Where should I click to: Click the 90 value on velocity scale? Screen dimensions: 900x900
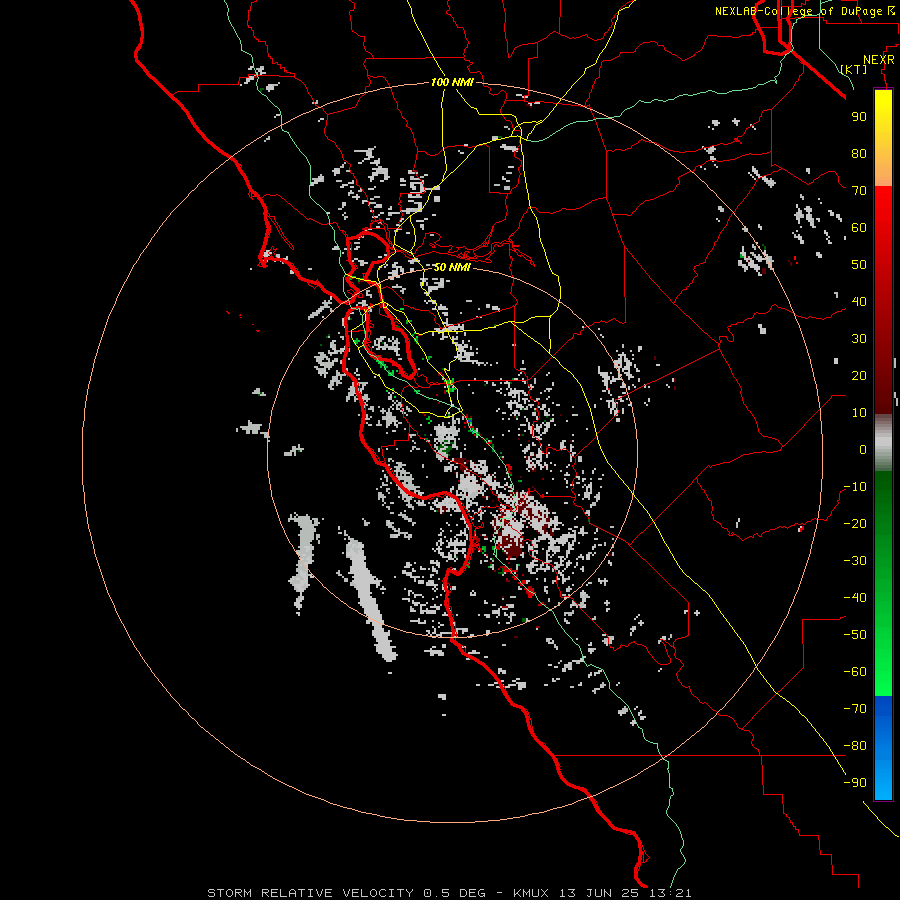click(859, 117)
